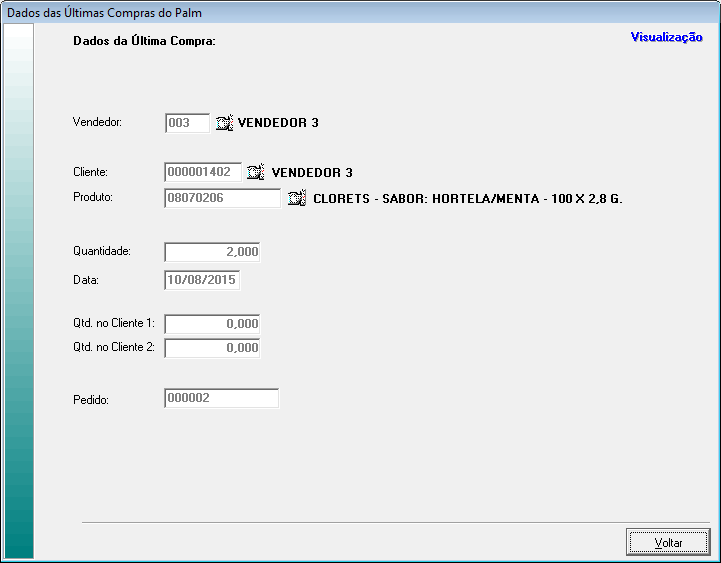Click the lookup icon beside the Vendedor field

(x=224, y=123)
